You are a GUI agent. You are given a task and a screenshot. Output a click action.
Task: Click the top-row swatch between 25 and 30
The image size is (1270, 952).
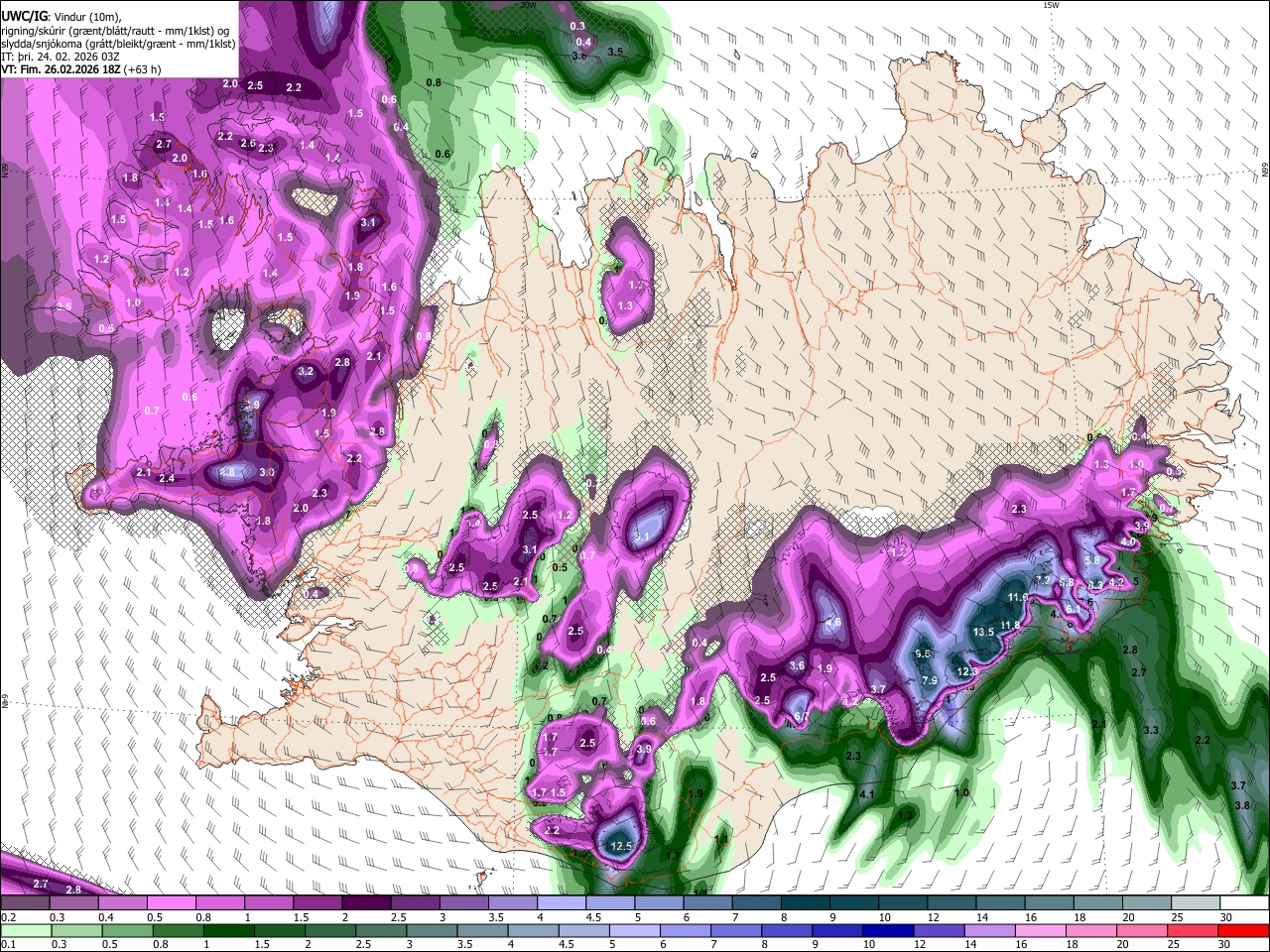[1195, 903]
